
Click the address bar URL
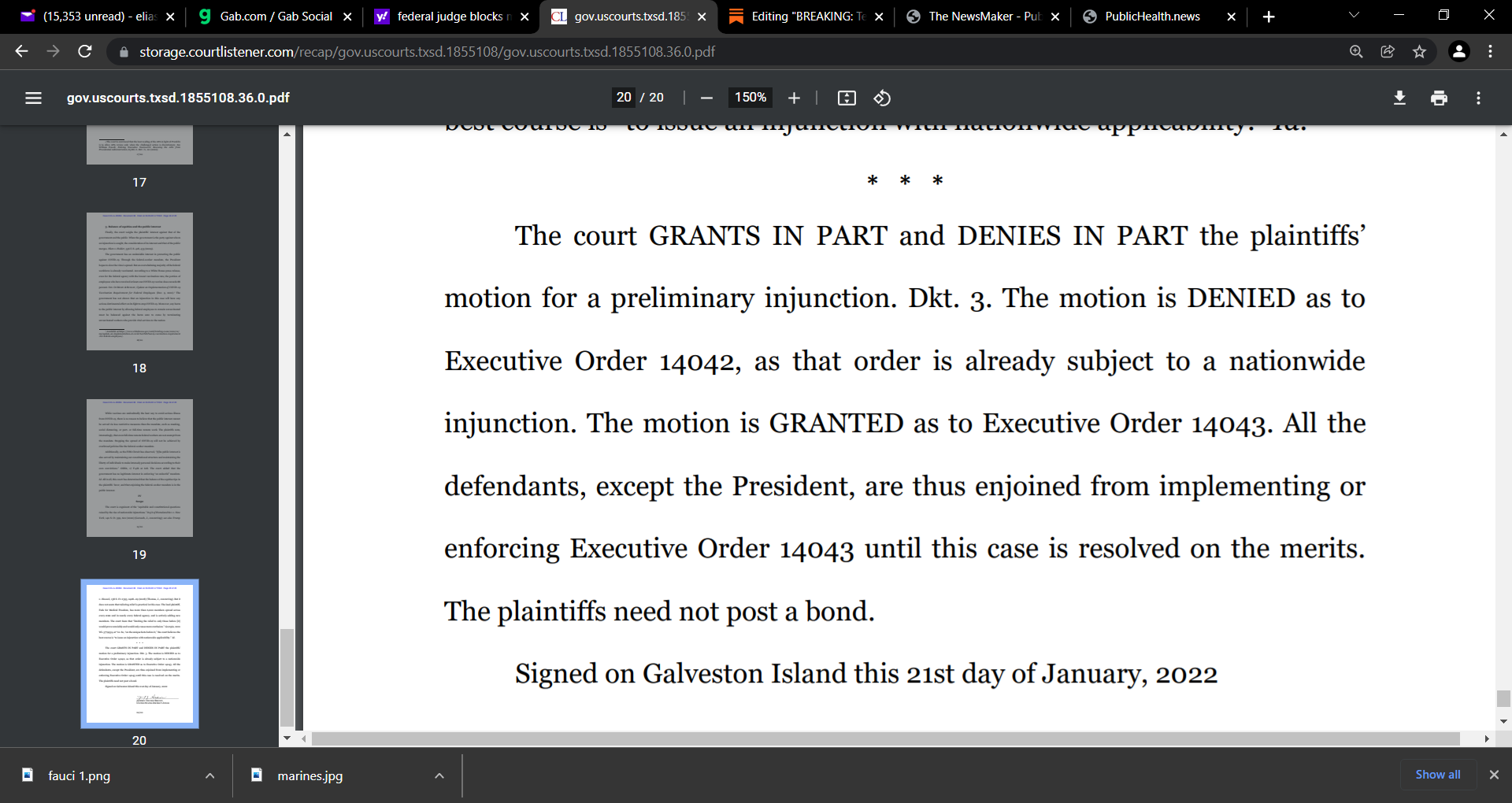click(x=427, y=51)
